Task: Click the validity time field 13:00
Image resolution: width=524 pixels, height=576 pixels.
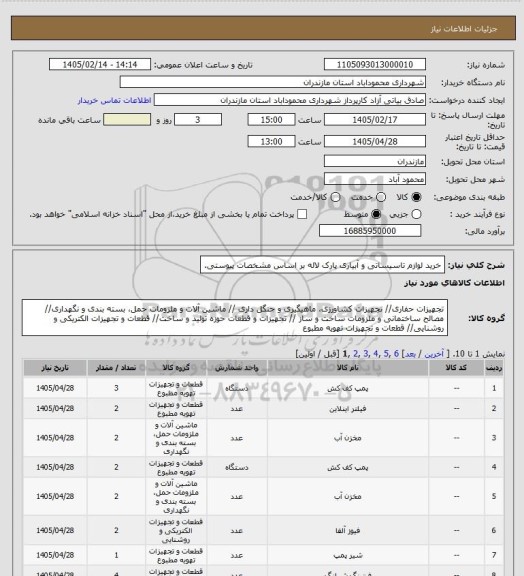Action: pyautogui.click(x=272, y=141)
